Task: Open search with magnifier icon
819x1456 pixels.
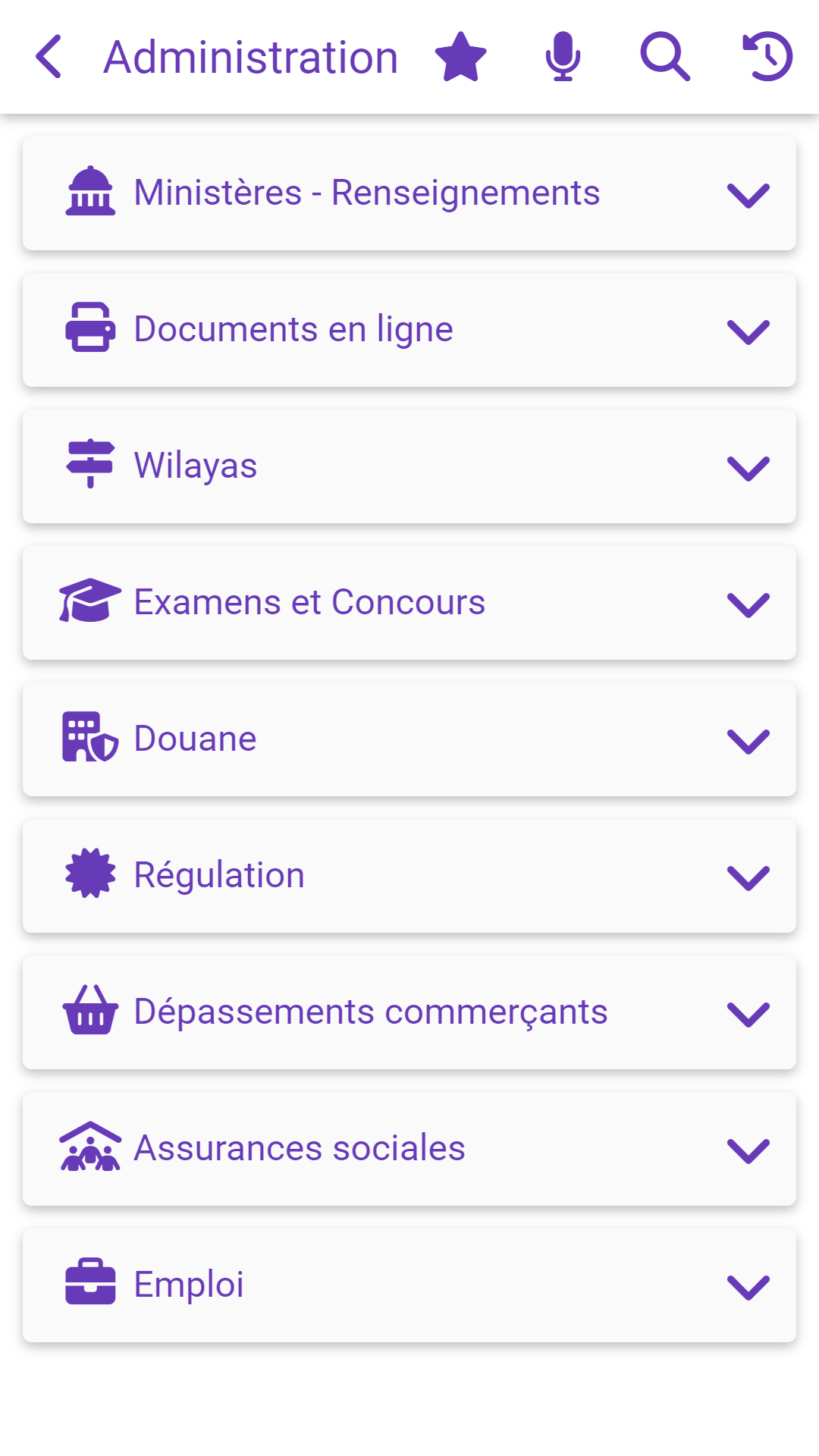Action: point(665,57)
